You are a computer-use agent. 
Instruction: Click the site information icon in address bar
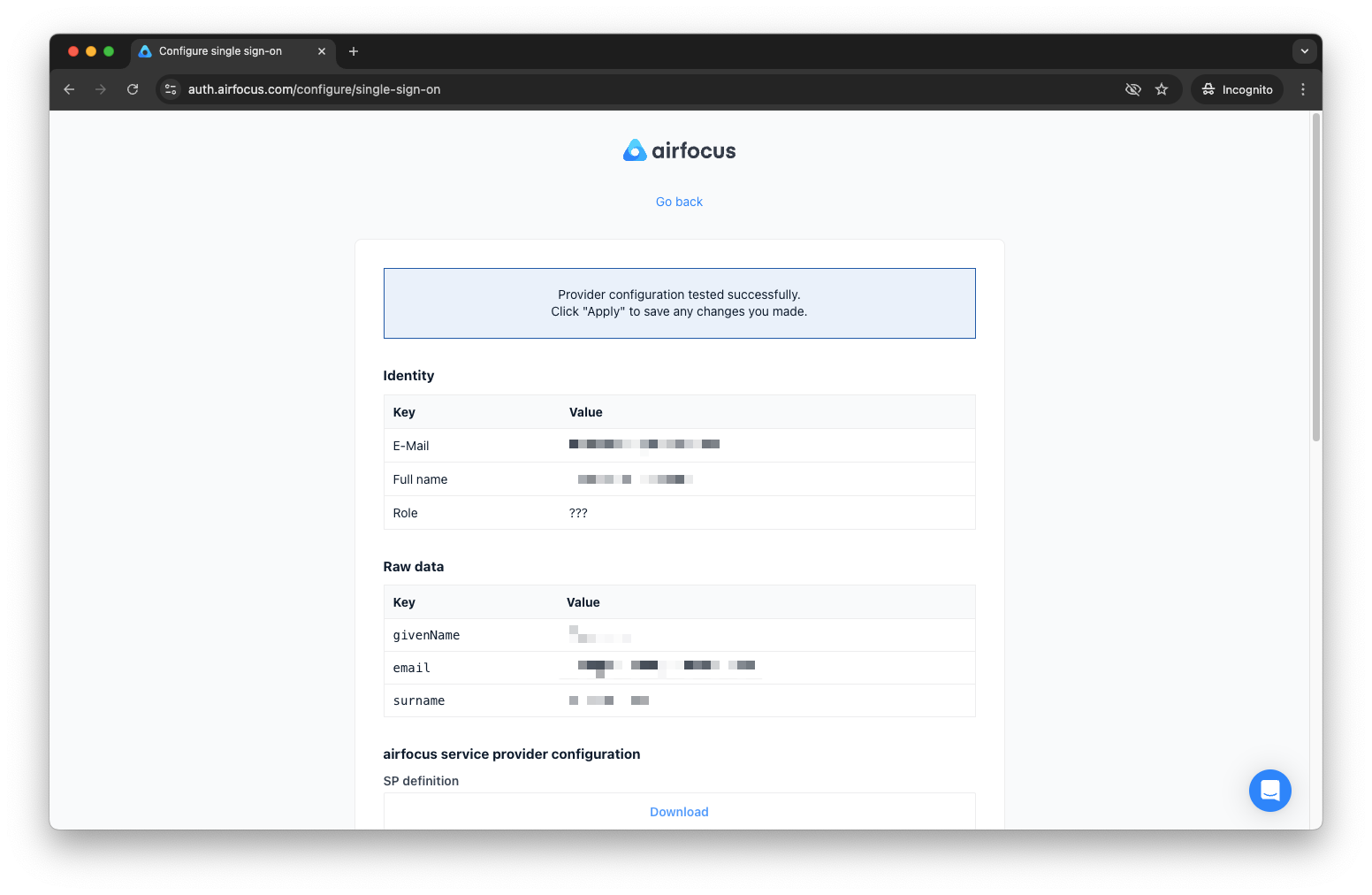170,89
